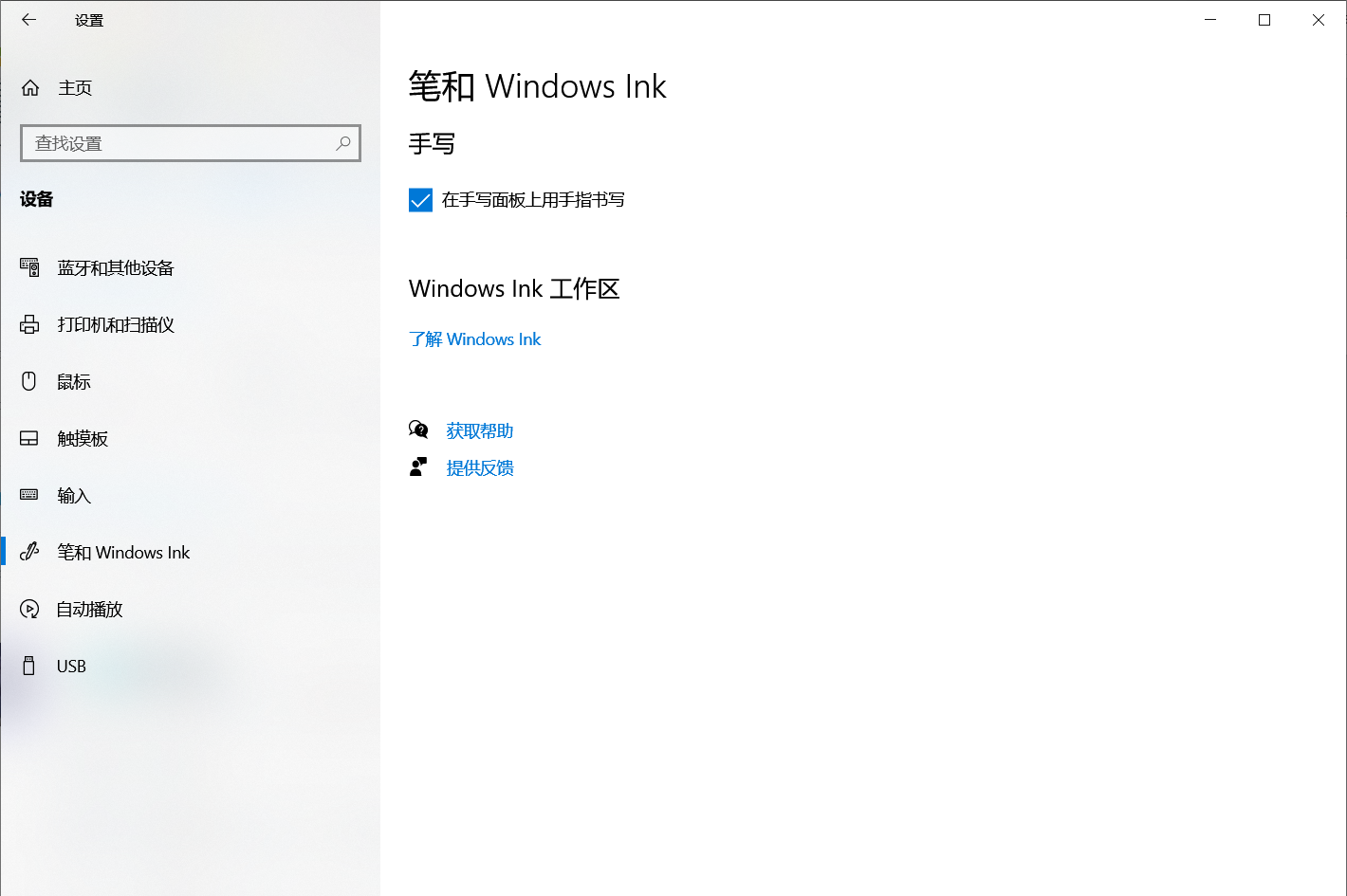Image resolution: width=1347 pixels, height=896 pixels.
Task: Click the 手写 section heading
Action: (432, 144)
